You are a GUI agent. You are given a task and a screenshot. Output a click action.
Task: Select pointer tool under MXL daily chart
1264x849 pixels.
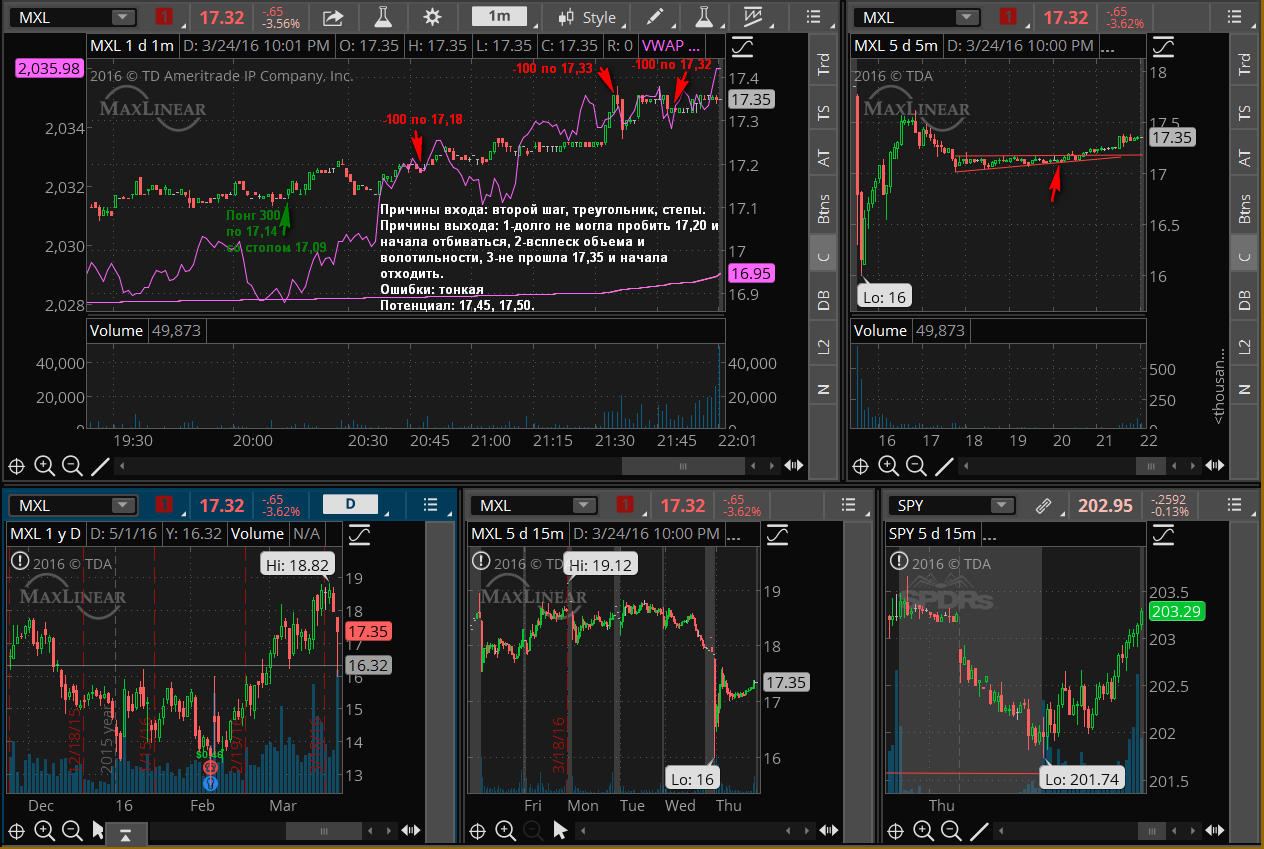pos(98,830)
